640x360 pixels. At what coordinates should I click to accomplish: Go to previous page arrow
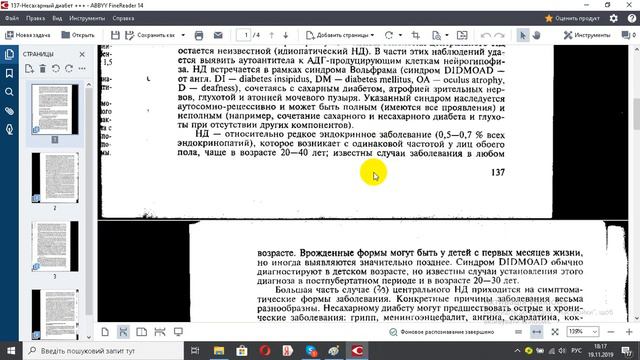point(271,35)
